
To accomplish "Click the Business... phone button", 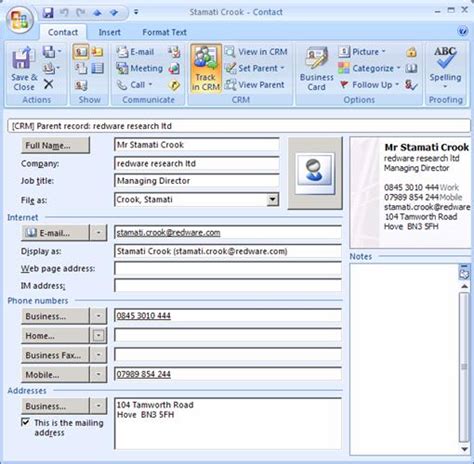I will point(55,316).
